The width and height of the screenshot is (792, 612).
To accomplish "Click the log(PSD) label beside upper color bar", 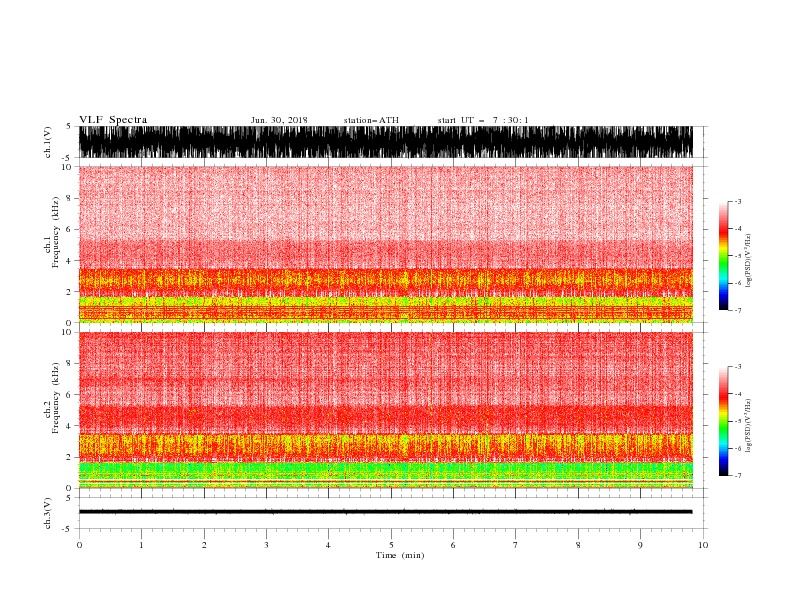I will pyautogui.click(x=748, y=261).
